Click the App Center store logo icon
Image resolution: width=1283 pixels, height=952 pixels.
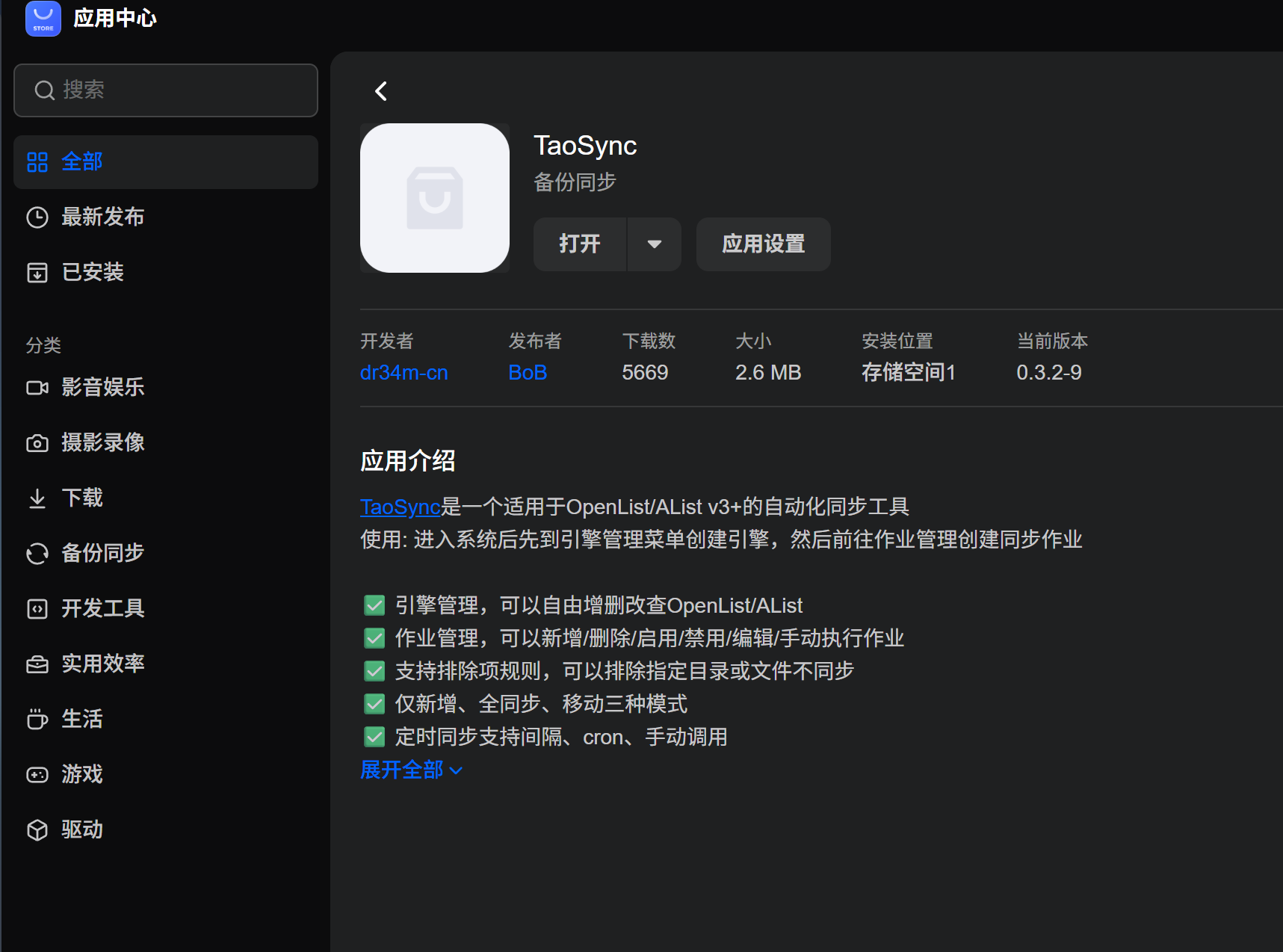pyautogui.click(x=43, y=18)
